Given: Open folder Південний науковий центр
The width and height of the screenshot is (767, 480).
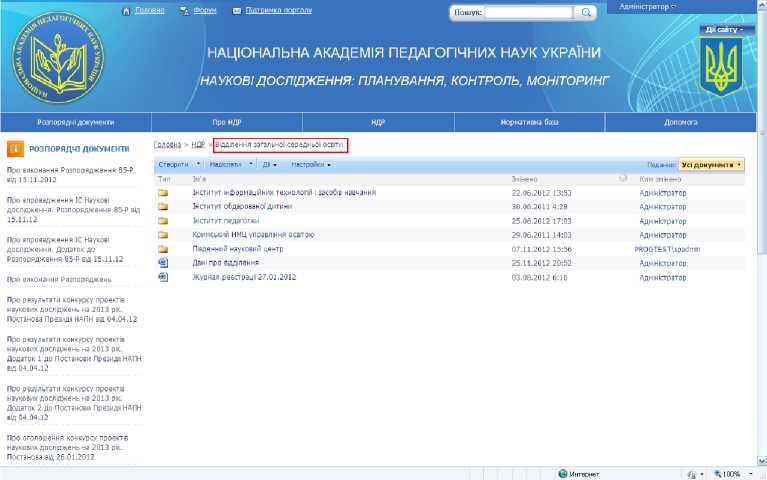Looking at the screenshot, I should [x=238, y=249].
